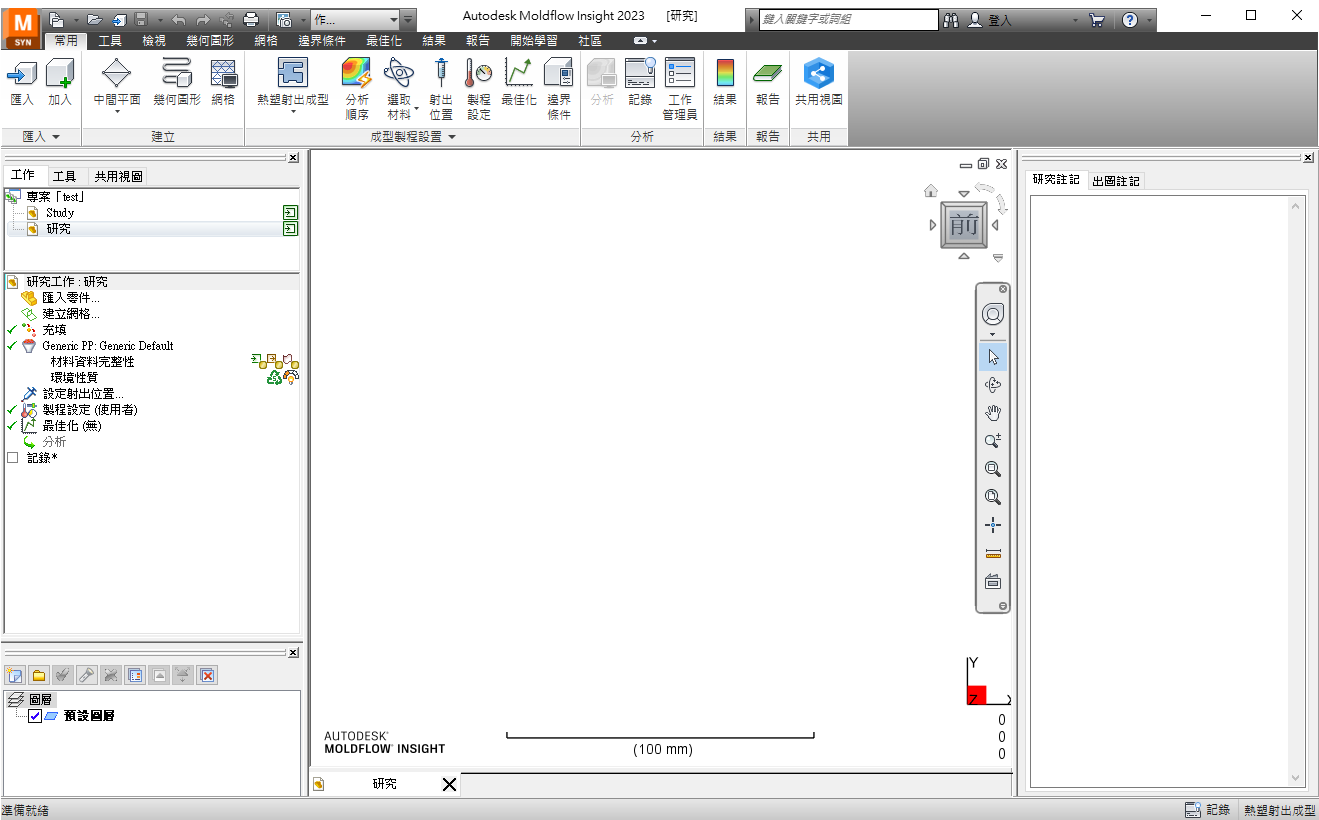Viewport: 1319px width, 820px height.
Task: Select the arrow pointer tool in navigation bar
Action: pos(993,357)
